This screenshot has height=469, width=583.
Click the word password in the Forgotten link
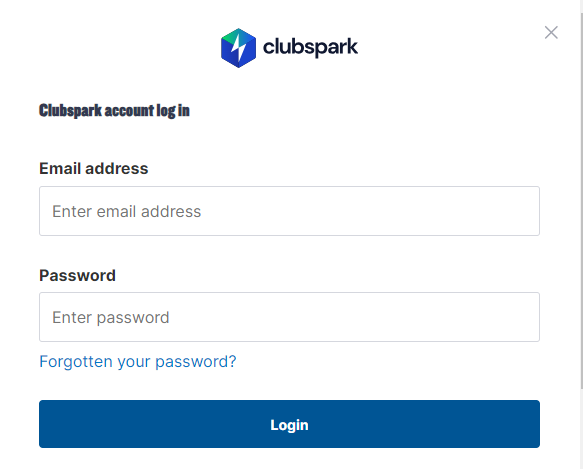pyautogui.click(x=196, y=362)
